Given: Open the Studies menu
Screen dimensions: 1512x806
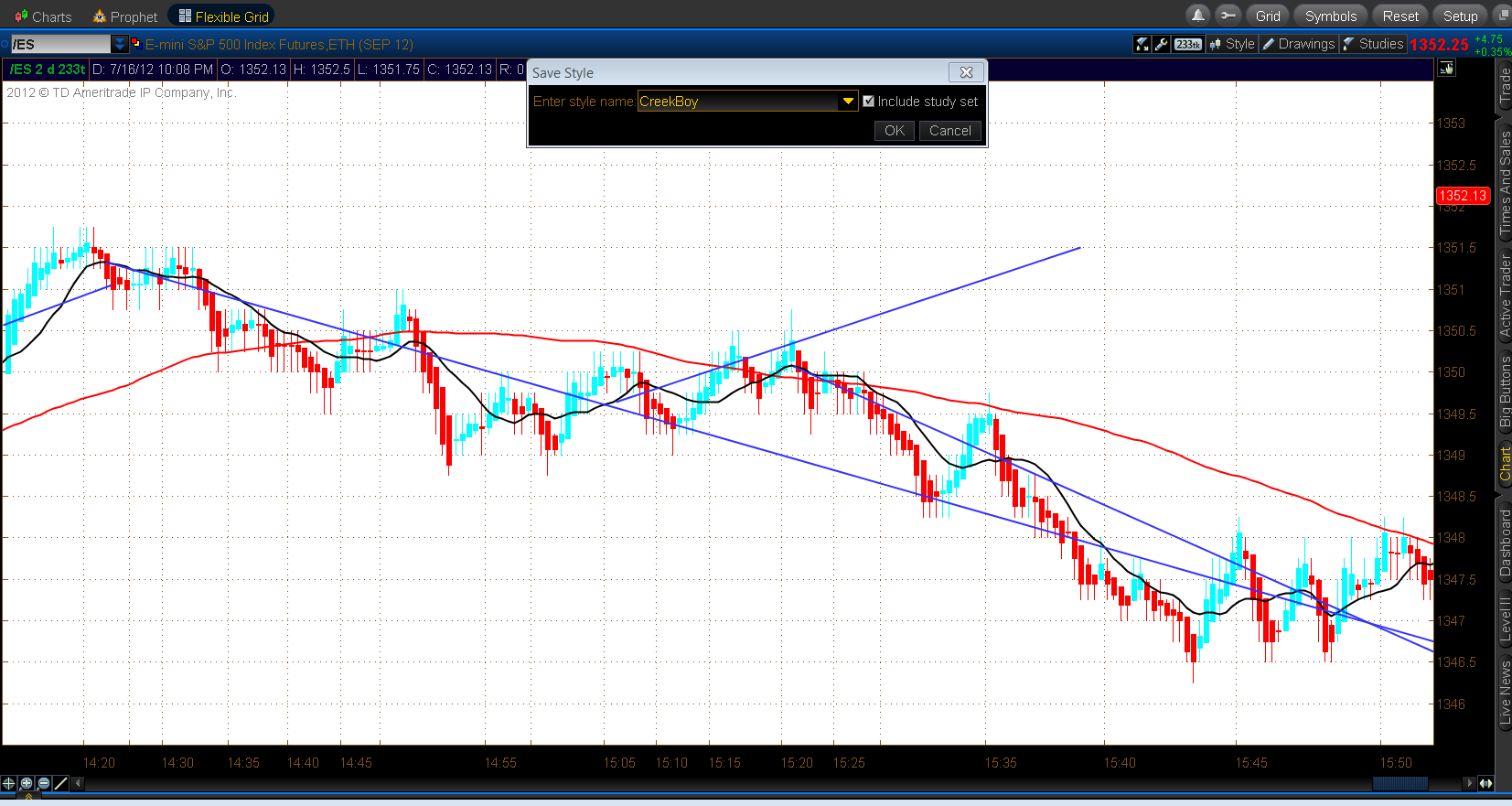Looking at the screenshot, I should 1373,44.
